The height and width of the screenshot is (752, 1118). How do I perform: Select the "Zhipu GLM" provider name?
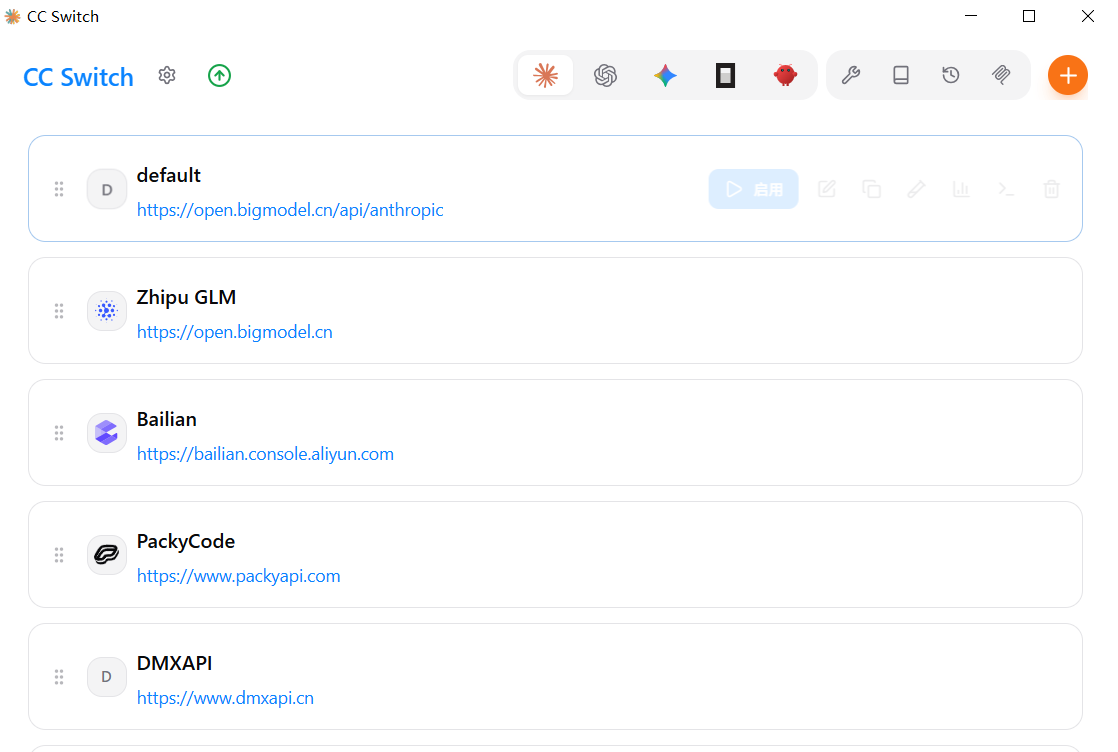point(186,297)
